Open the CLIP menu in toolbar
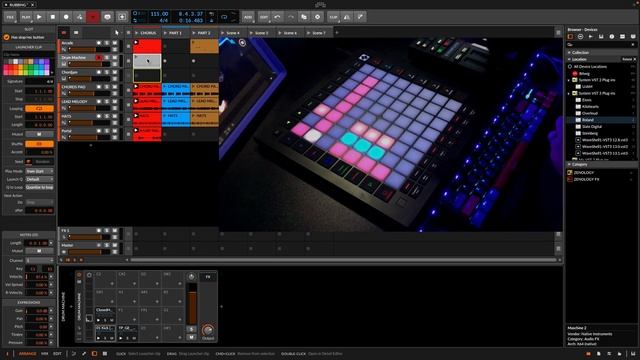The height and width of the screenshot is (360, 640). [x=333, y=17]
